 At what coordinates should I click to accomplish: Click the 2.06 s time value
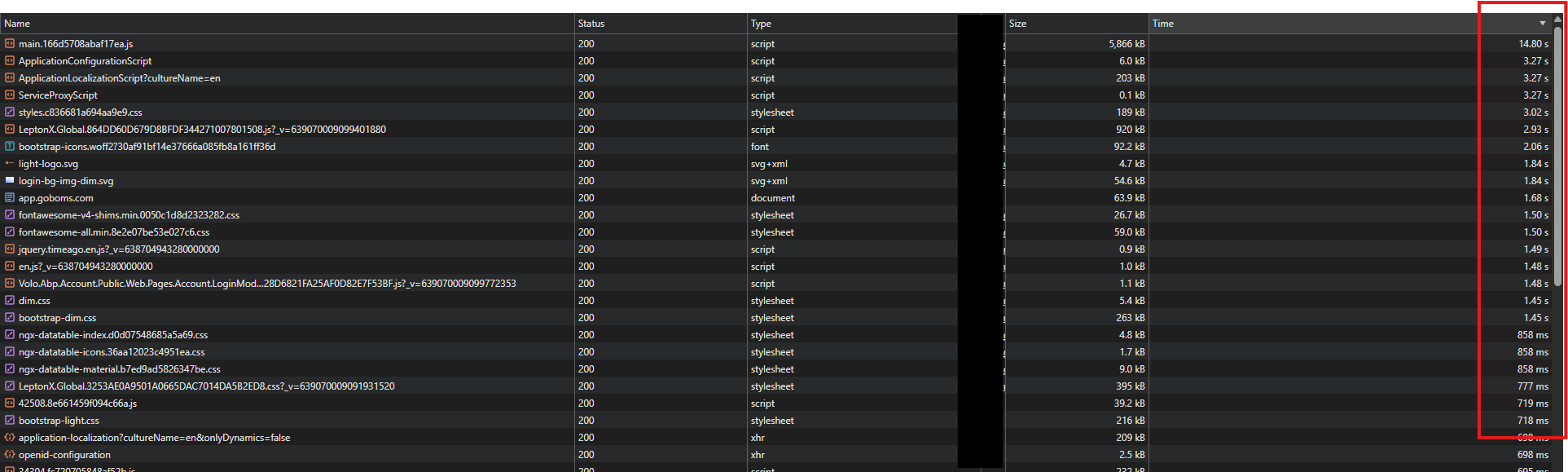[1535, 146]
